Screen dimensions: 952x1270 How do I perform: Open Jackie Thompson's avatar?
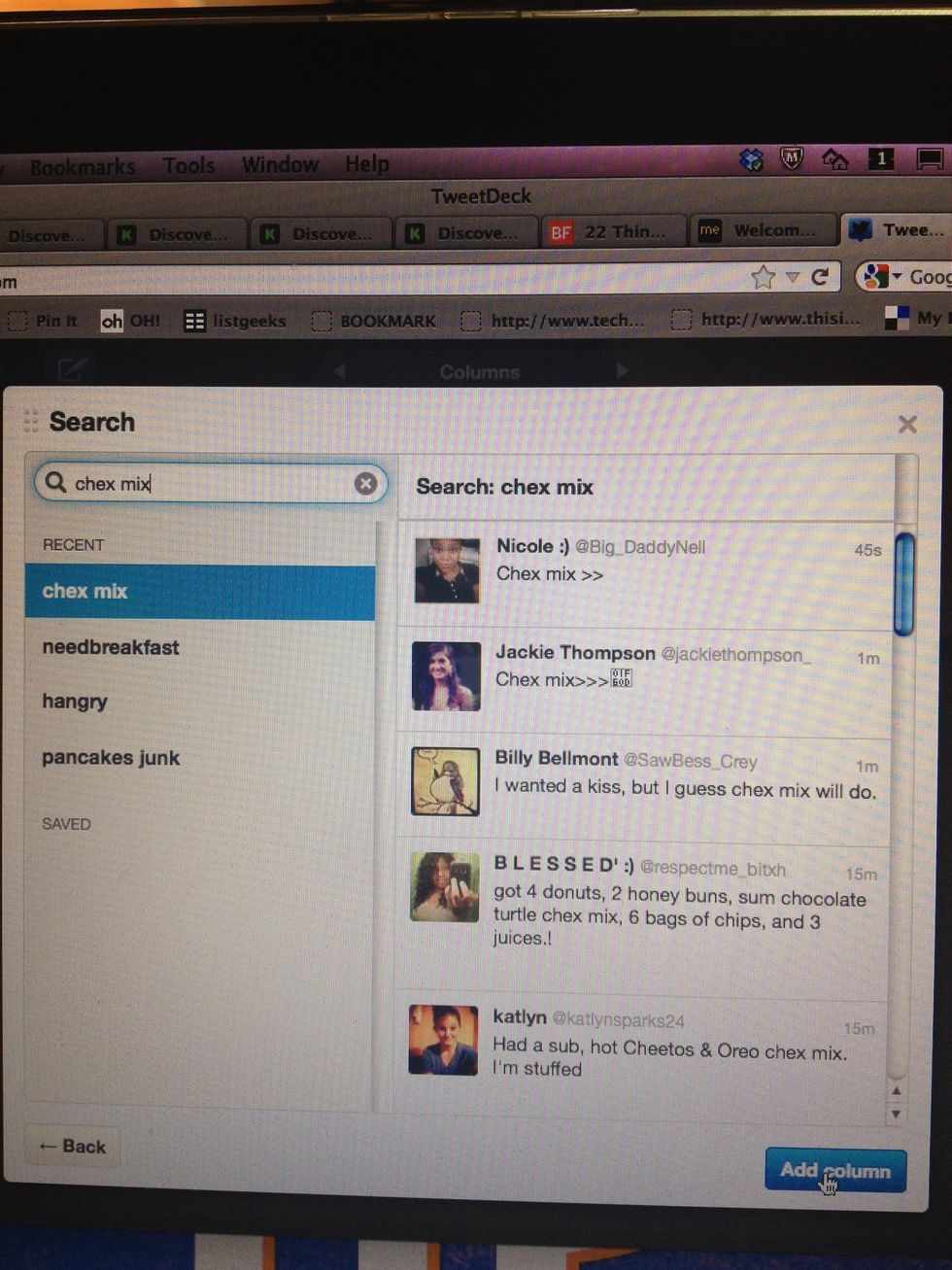446,675
